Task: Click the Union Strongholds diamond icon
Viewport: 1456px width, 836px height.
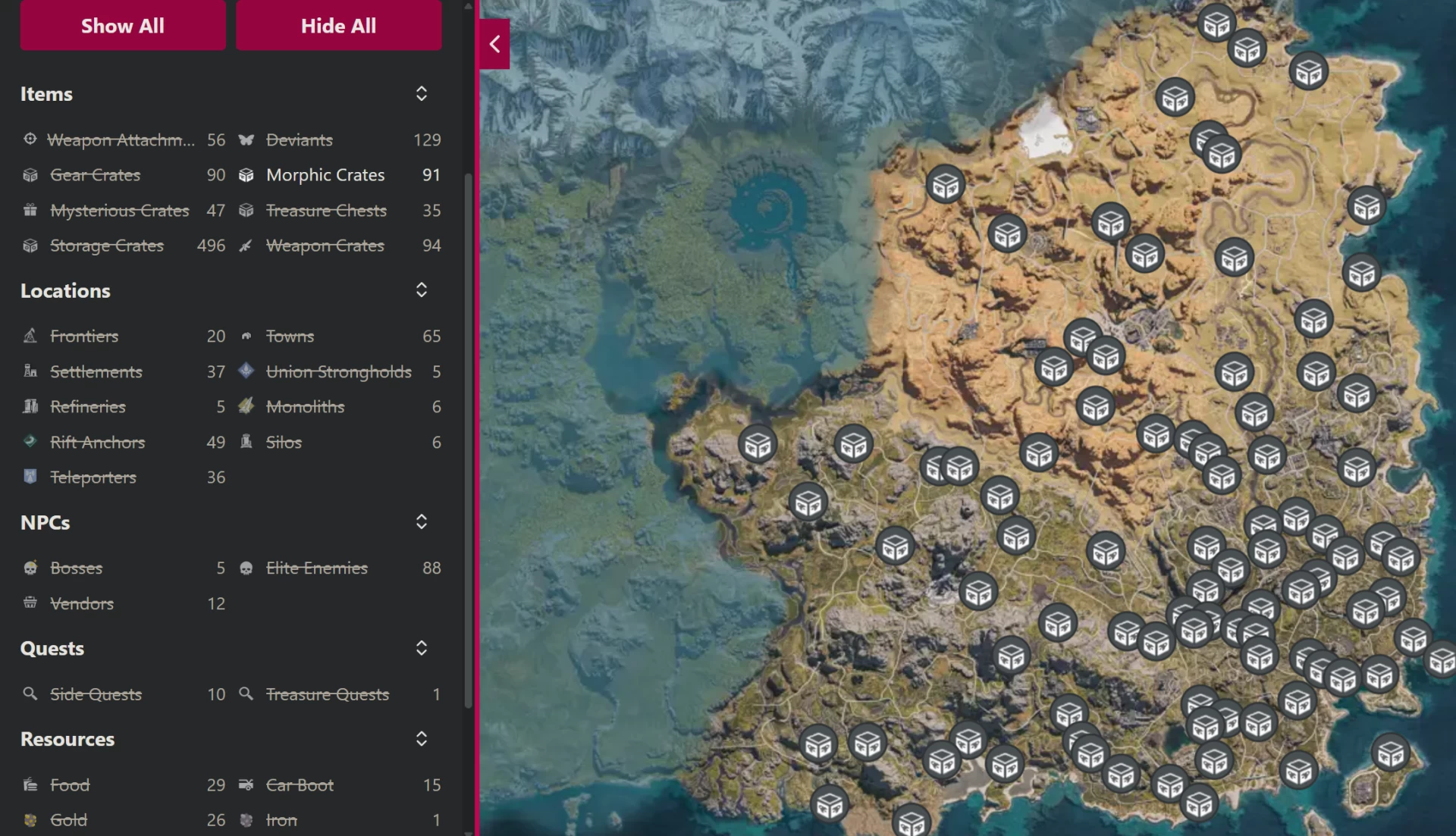Action: tap(246, 371)
